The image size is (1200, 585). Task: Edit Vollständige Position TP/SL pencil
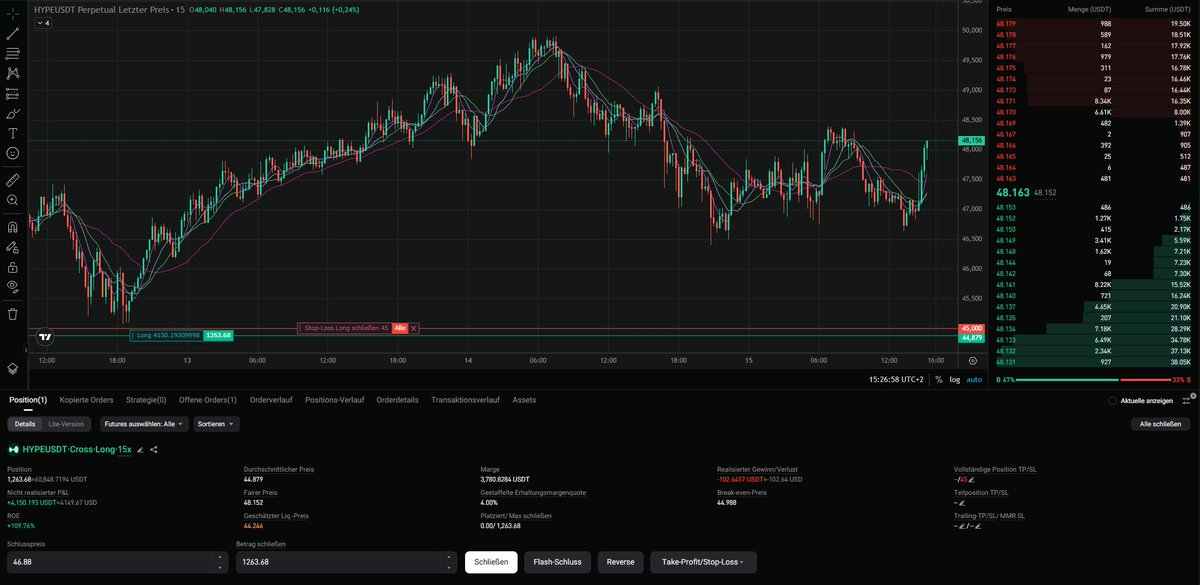tap(971, 479)
